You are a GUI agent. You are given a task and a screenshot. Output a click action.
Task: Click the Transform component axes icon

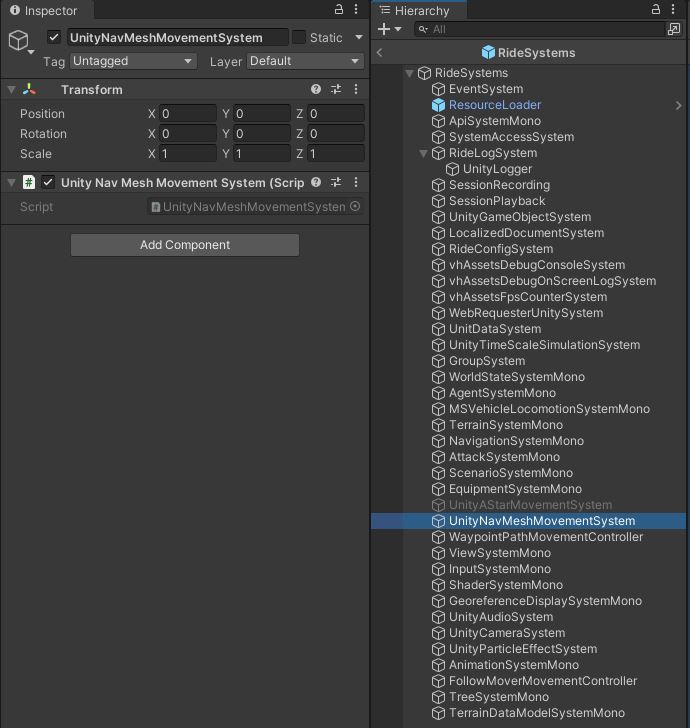pyautogui.click(x=29, y=89)
